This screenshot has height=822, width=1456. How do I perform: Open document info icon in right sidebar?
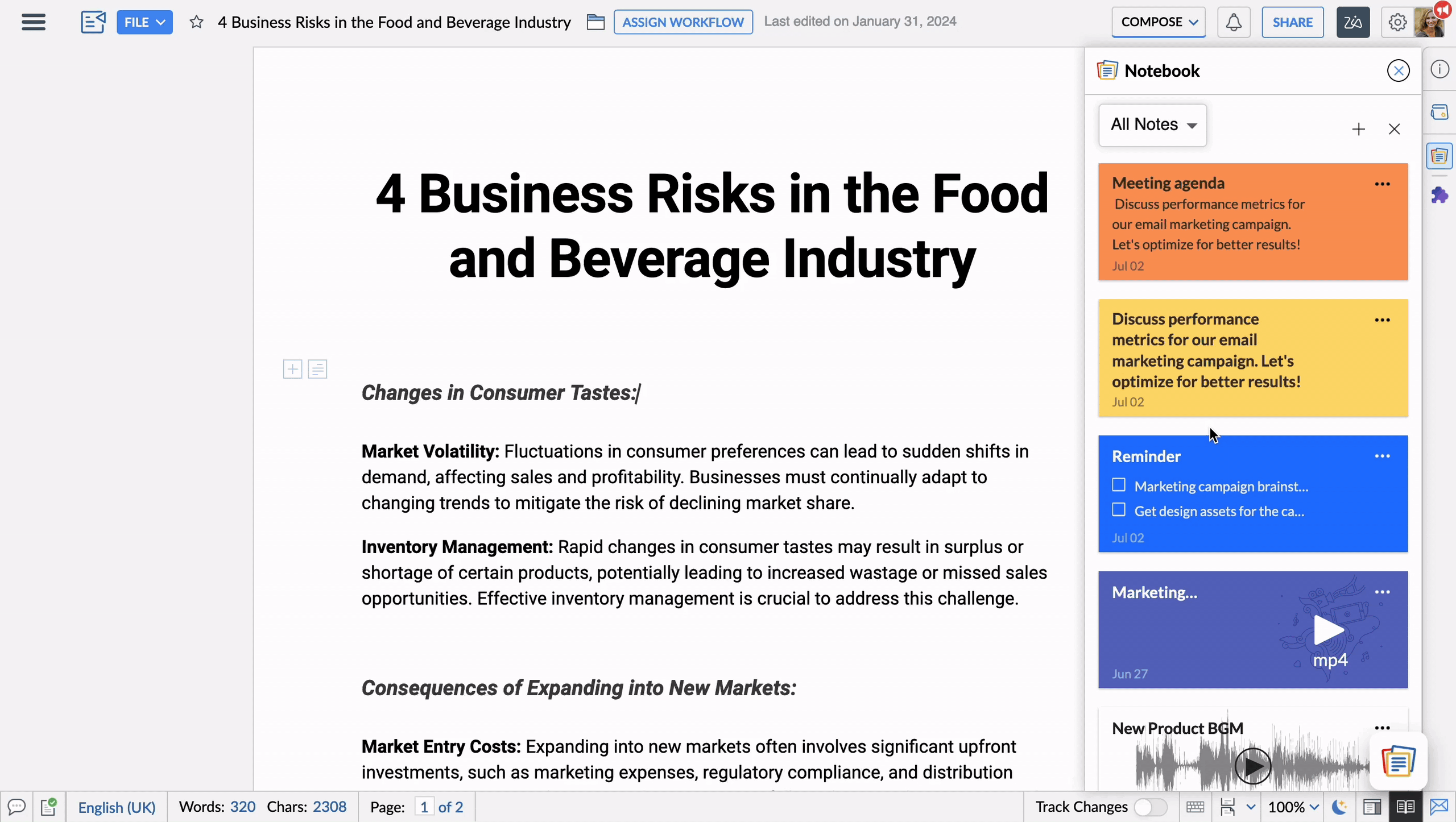click(x=1440, y=69)
